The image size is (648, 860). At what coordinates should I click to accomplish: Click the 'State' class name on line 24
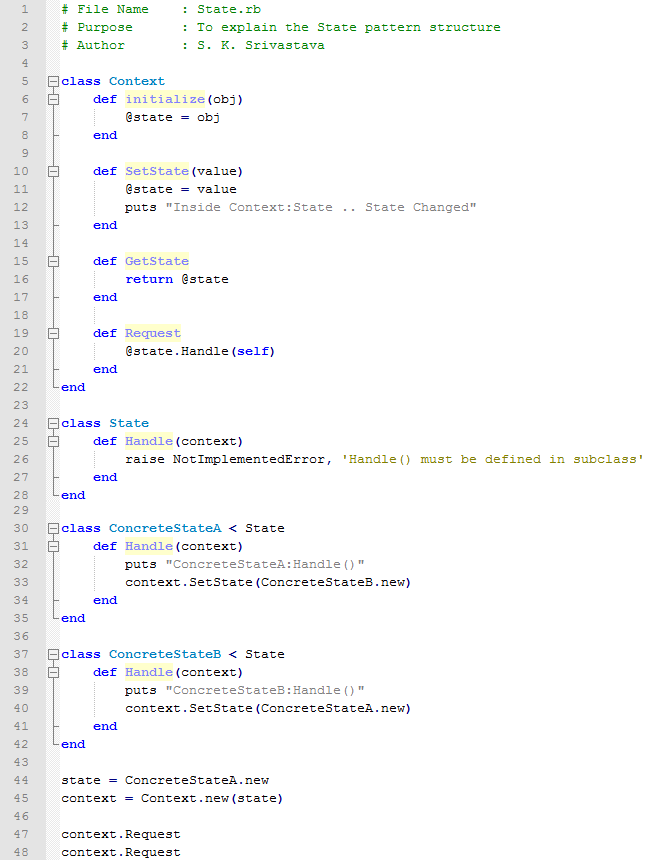pos(129,423)
